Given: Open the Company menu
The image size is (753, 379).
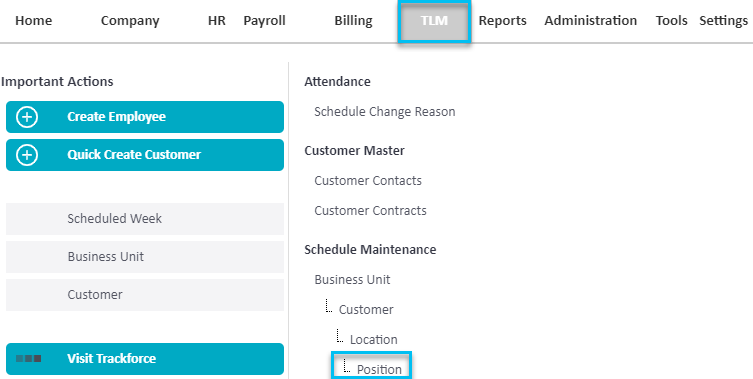Looking at the screenshot, I should (x=130, y=21).
